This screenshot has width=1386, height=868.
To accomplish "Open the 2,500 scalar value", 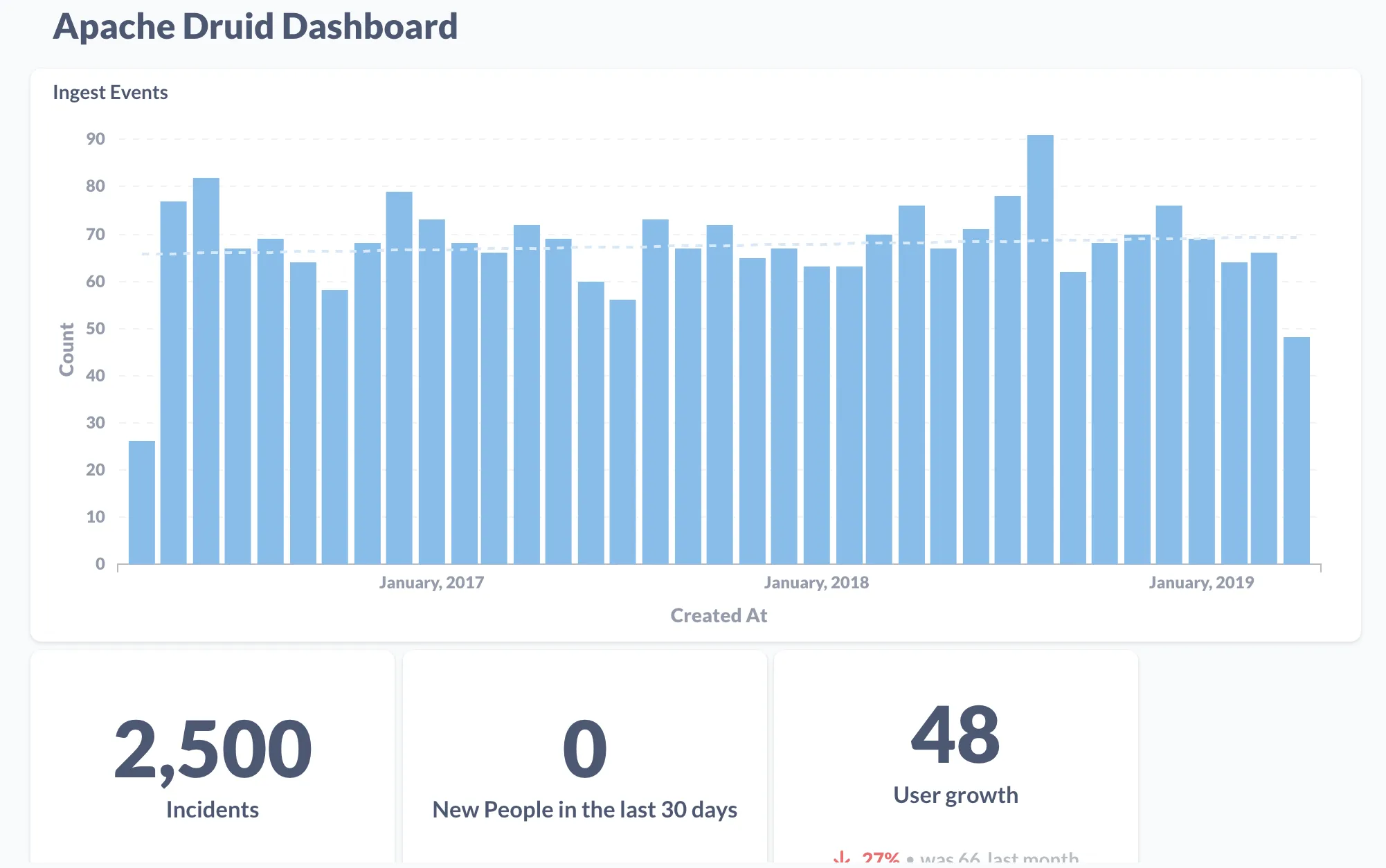I will pyautogui.click(x=213, y=750).
